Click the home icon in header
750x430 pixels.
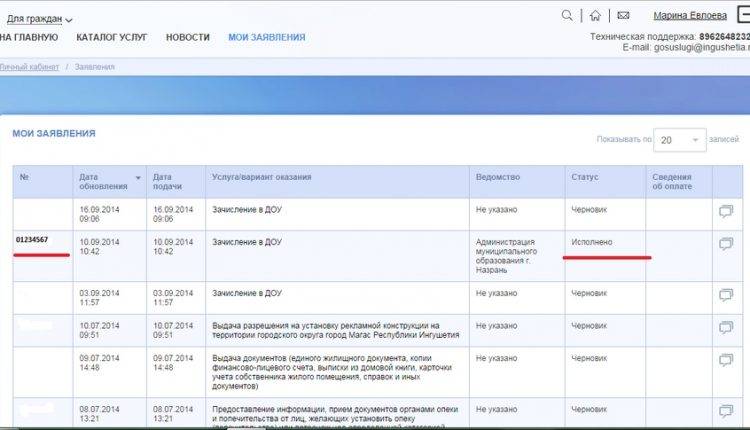(x=595, y=15)
